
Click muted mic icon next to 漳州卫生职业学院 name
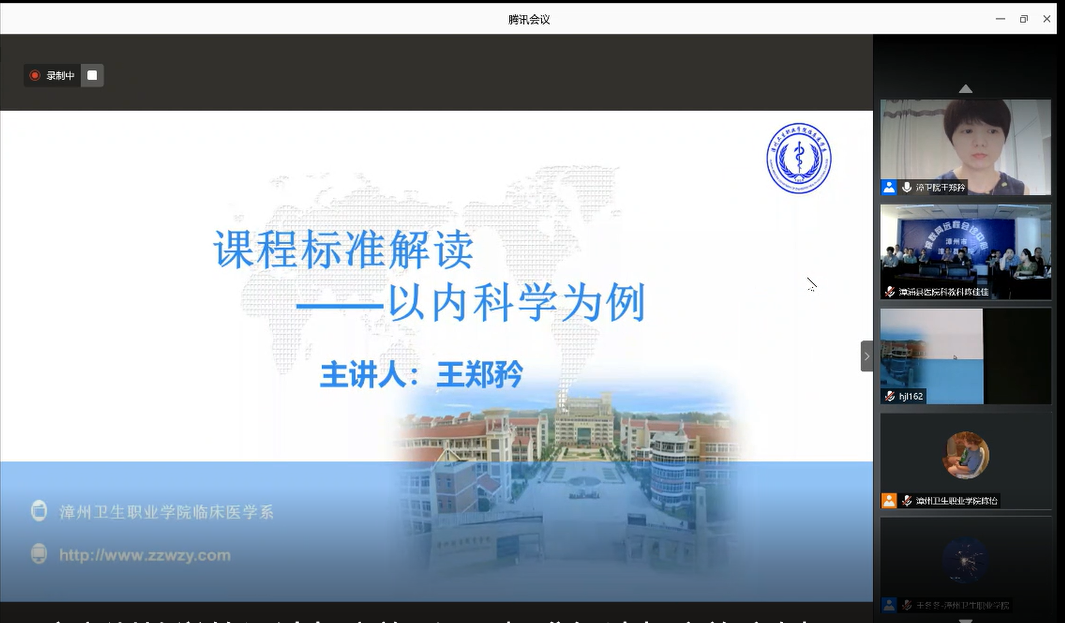point(907,500)
